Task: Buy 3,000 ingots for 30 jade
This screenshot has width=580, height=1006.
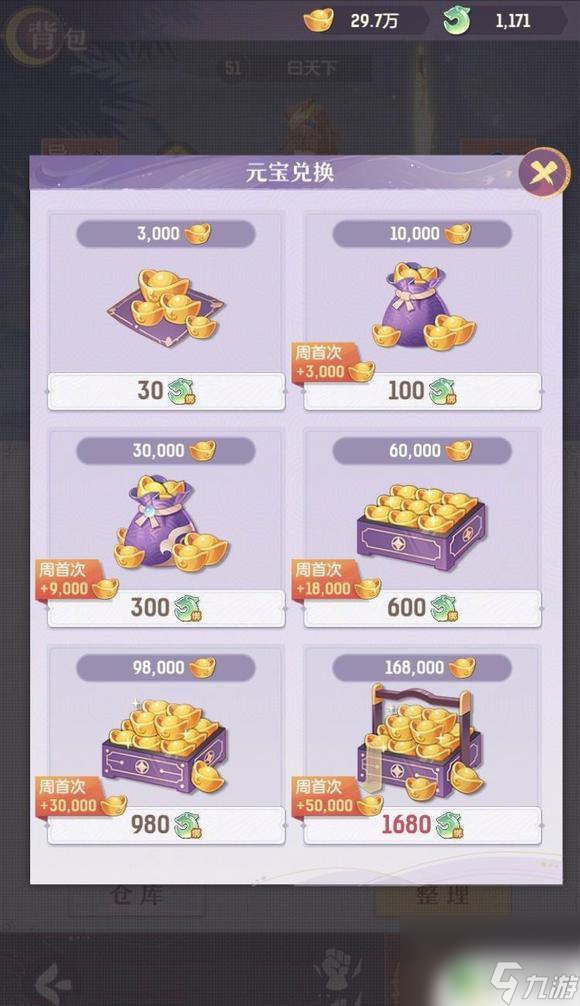Action: [x=166, y=391]
